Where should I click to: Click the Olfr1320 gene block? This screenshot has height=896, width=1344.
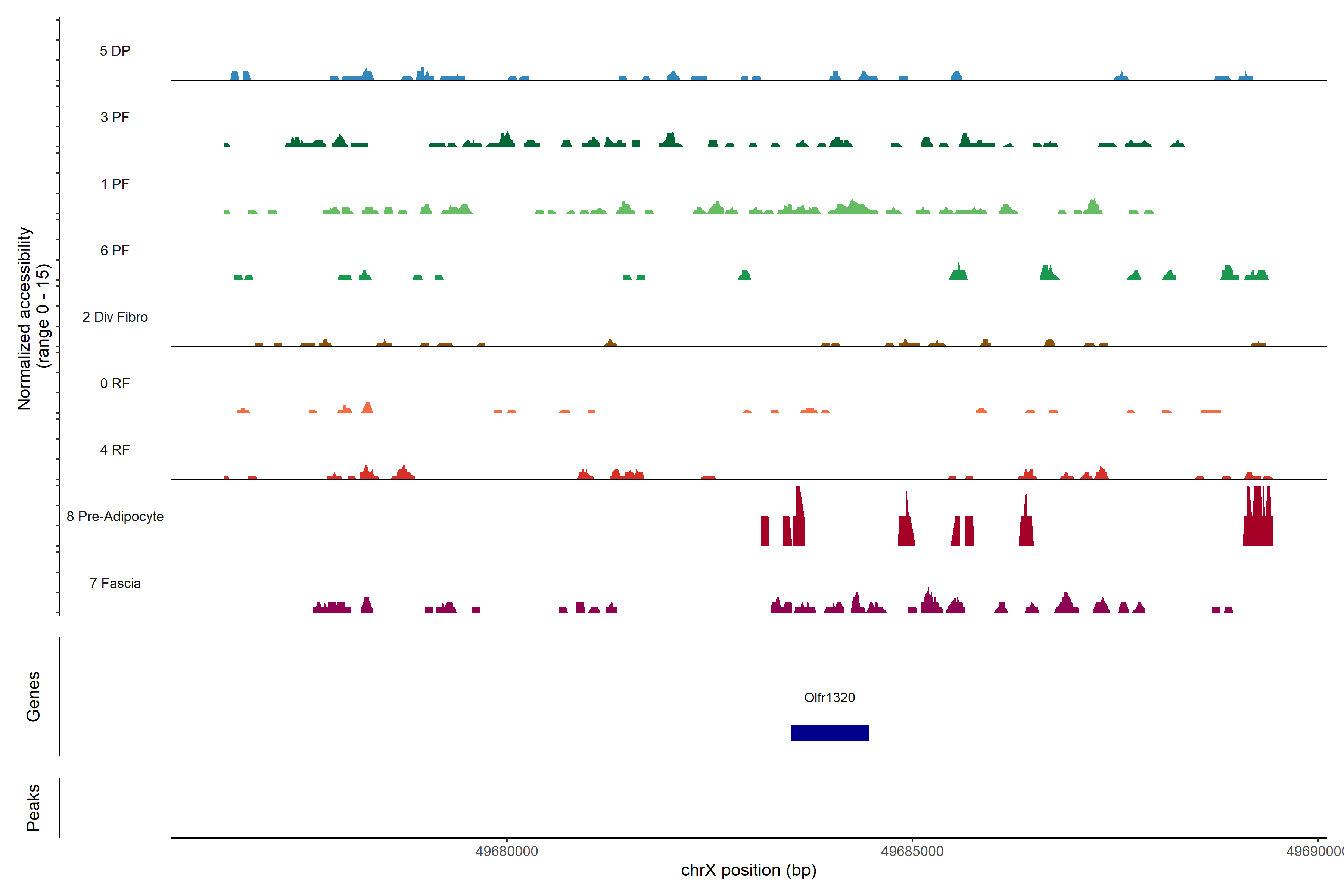coord(829,732)
